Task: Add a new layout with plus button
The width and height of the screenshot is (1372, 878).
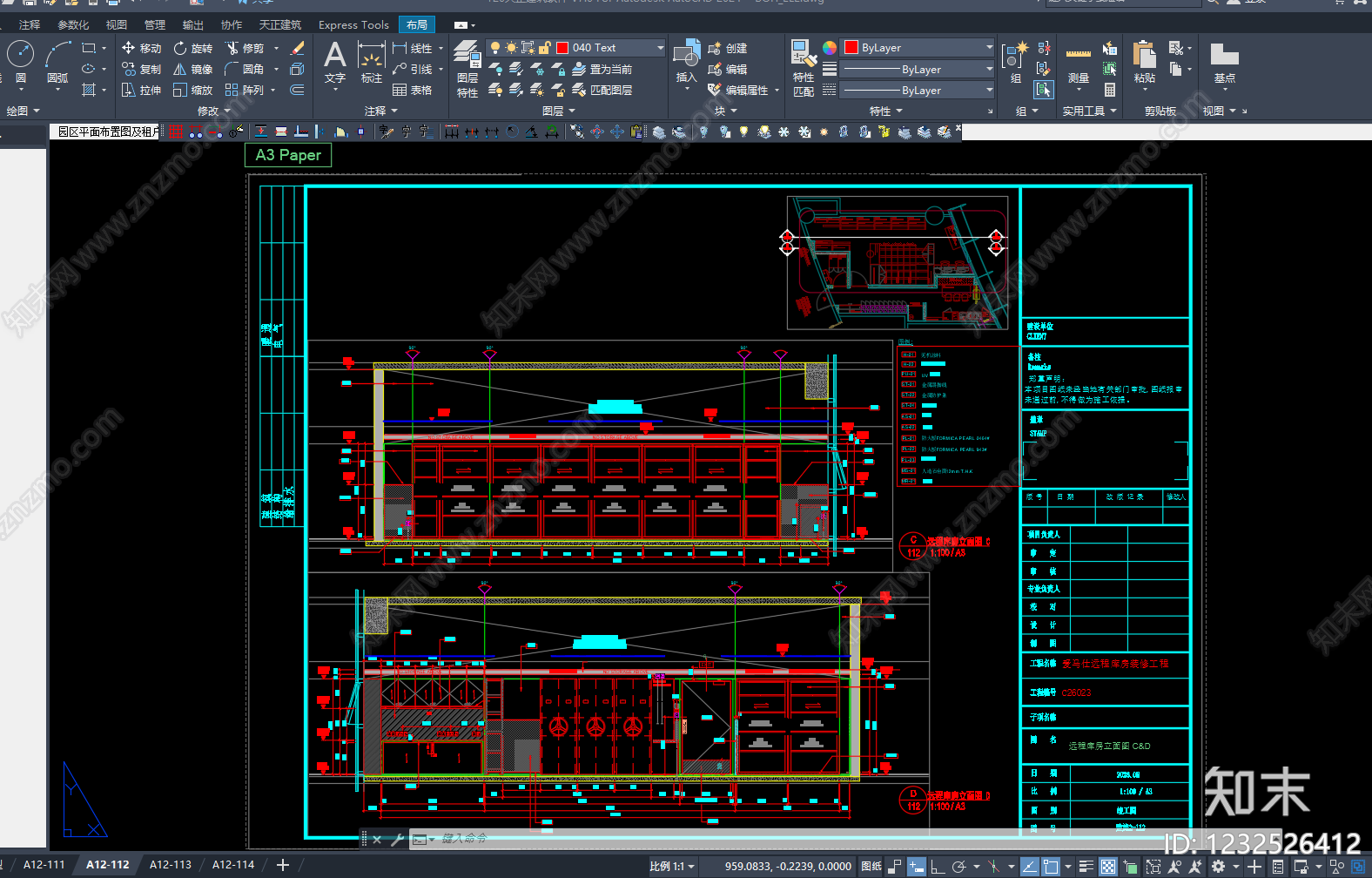Action: (282, 865)
